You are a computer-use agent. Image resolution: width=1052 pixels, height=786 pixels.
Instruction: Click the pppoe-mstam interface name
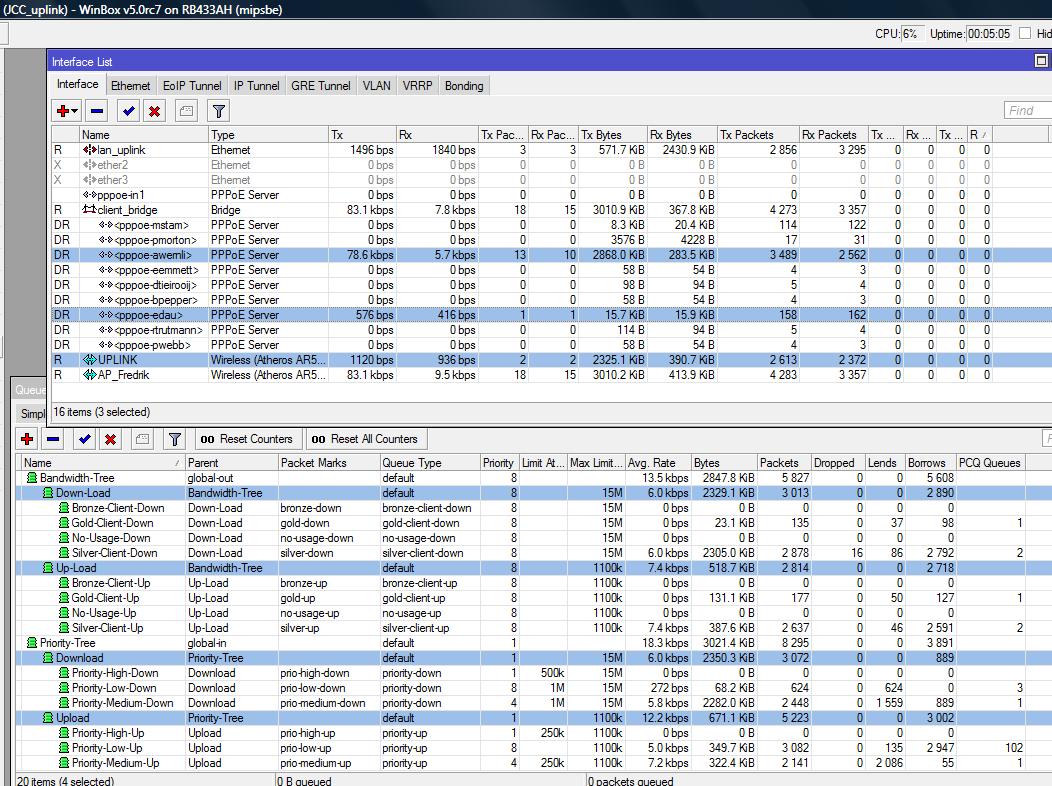click(x=152, y=225)
